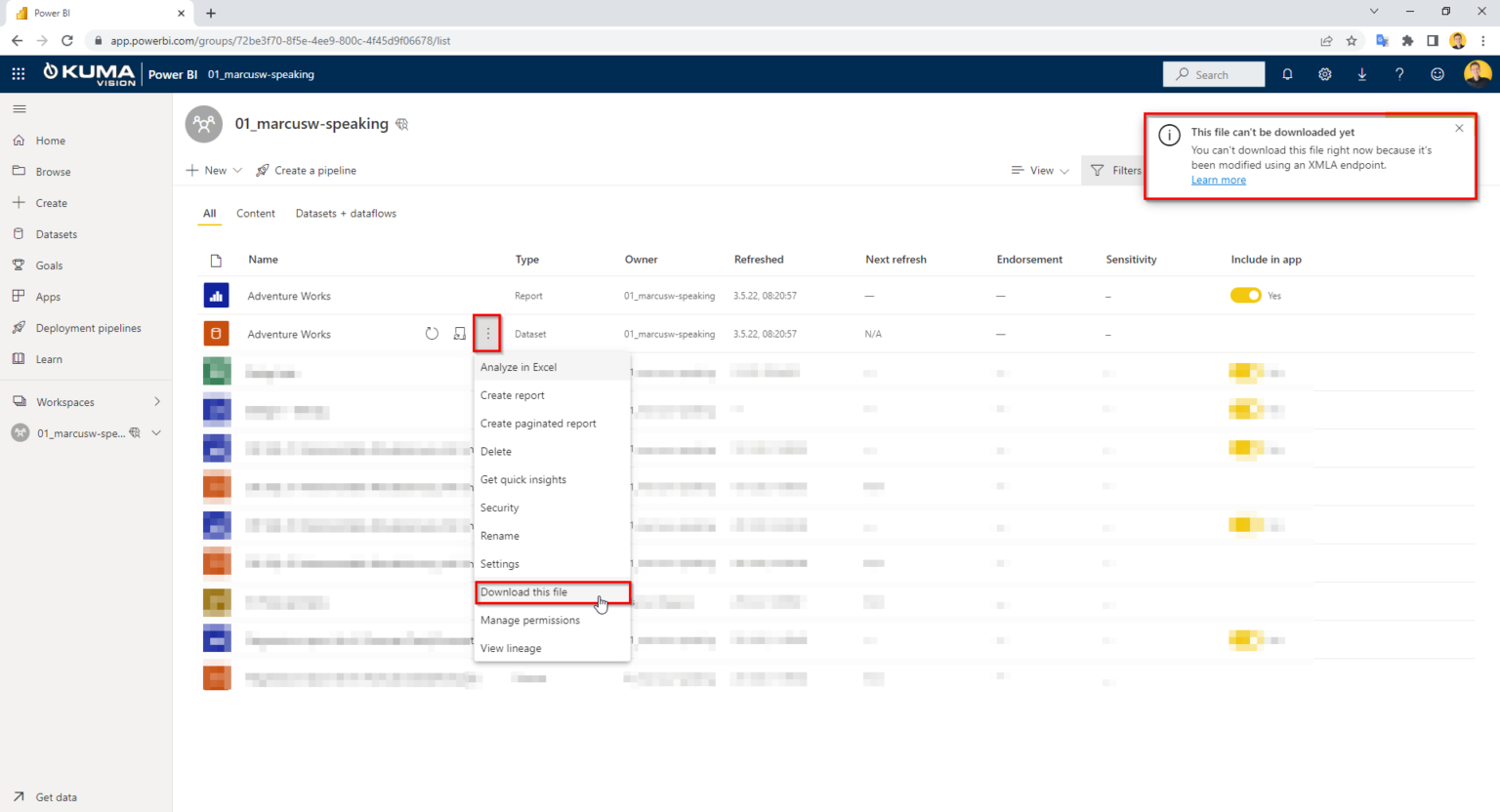Click the download icon in the top bar
Viewport: 1500px width, 812px height.
(x=1361, y=73)
